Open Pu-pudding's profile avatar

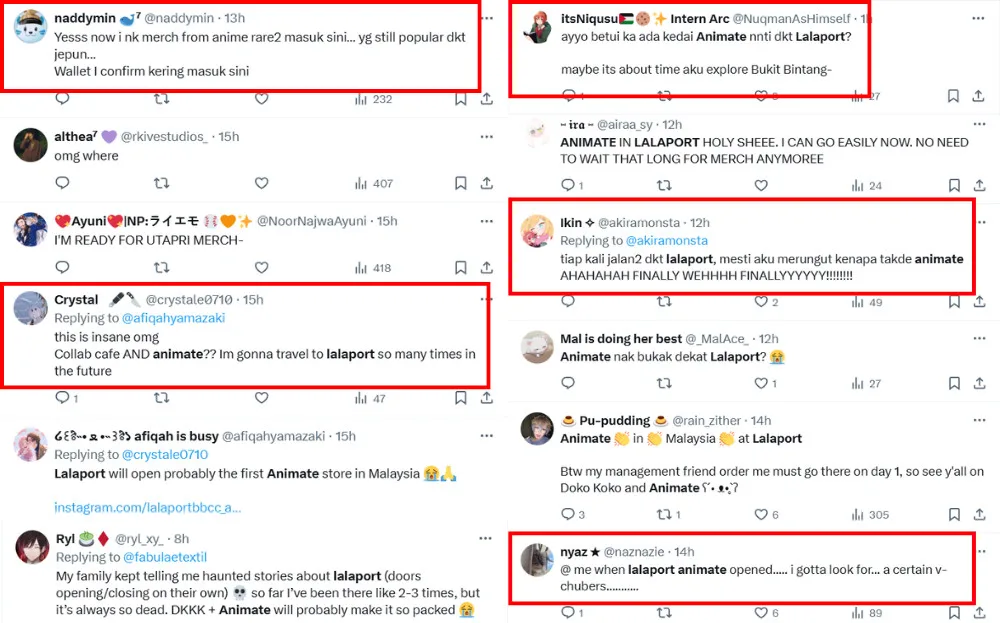(x=538, y=429)
